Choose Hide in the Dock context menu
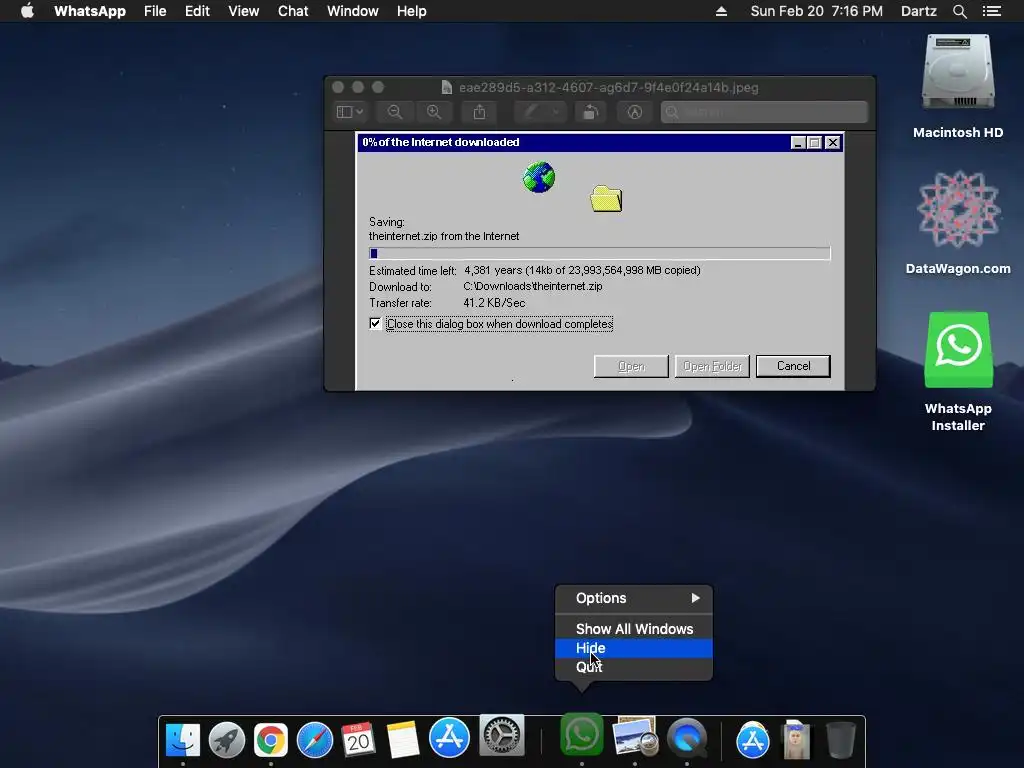Viewport: 1024px width, 768px height. [x=633, y=648]
